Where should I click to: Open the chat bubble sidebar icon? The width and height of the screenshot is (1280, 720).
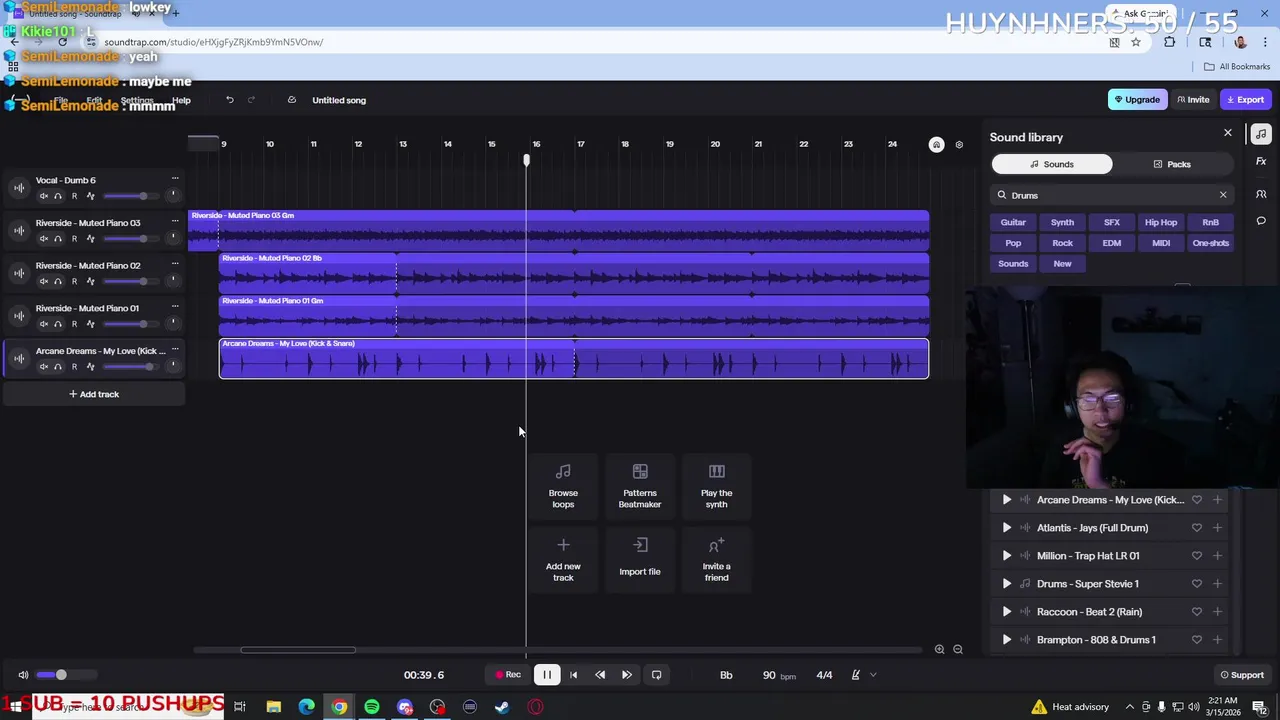pyautogui.click(x=1261, y=221)
